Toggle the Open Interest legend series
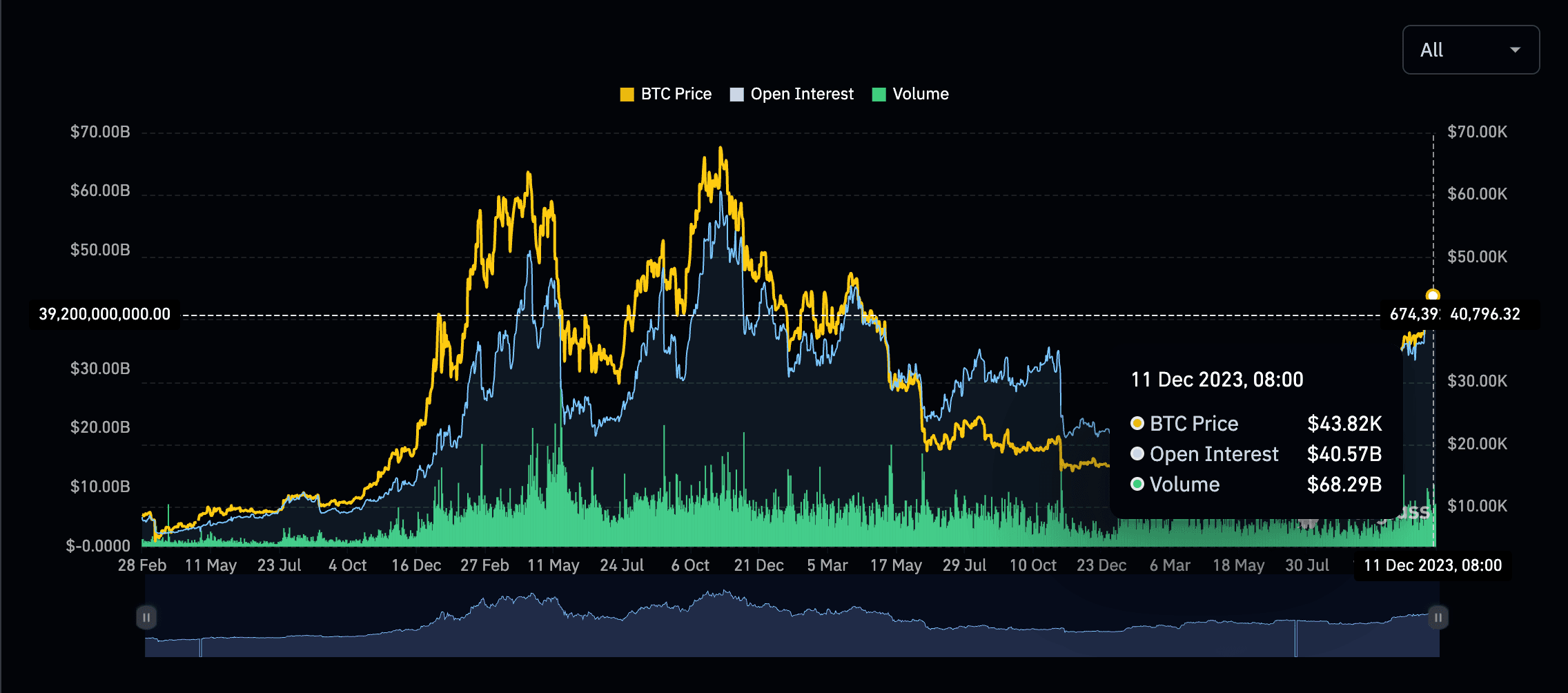 point(792,94)
